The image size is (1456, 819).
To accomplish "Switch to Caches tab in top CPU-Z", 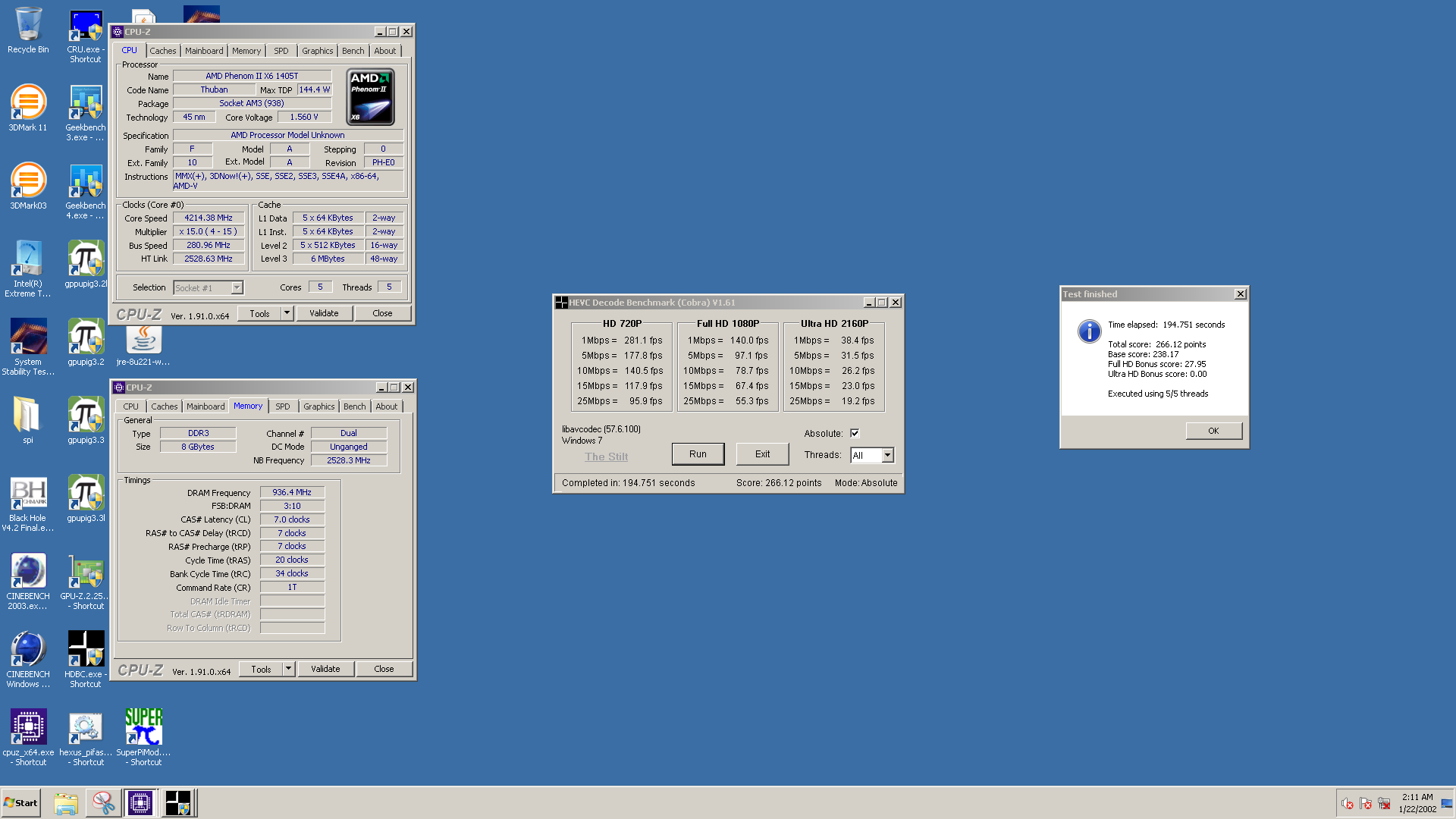I will pyautogui.click(x=162, y=51).
